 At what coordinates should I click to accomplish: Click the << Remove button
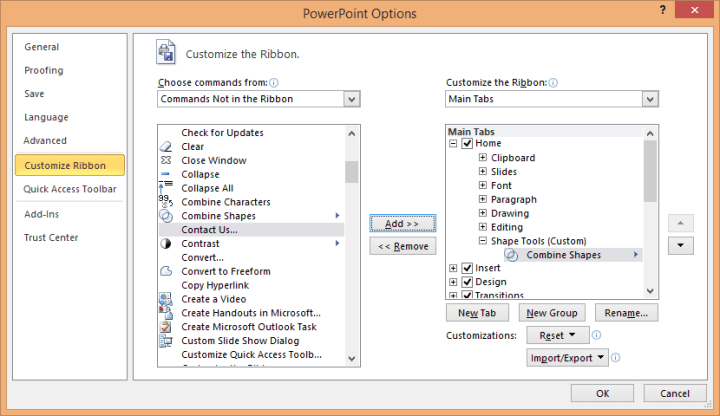tap(403, 247)
